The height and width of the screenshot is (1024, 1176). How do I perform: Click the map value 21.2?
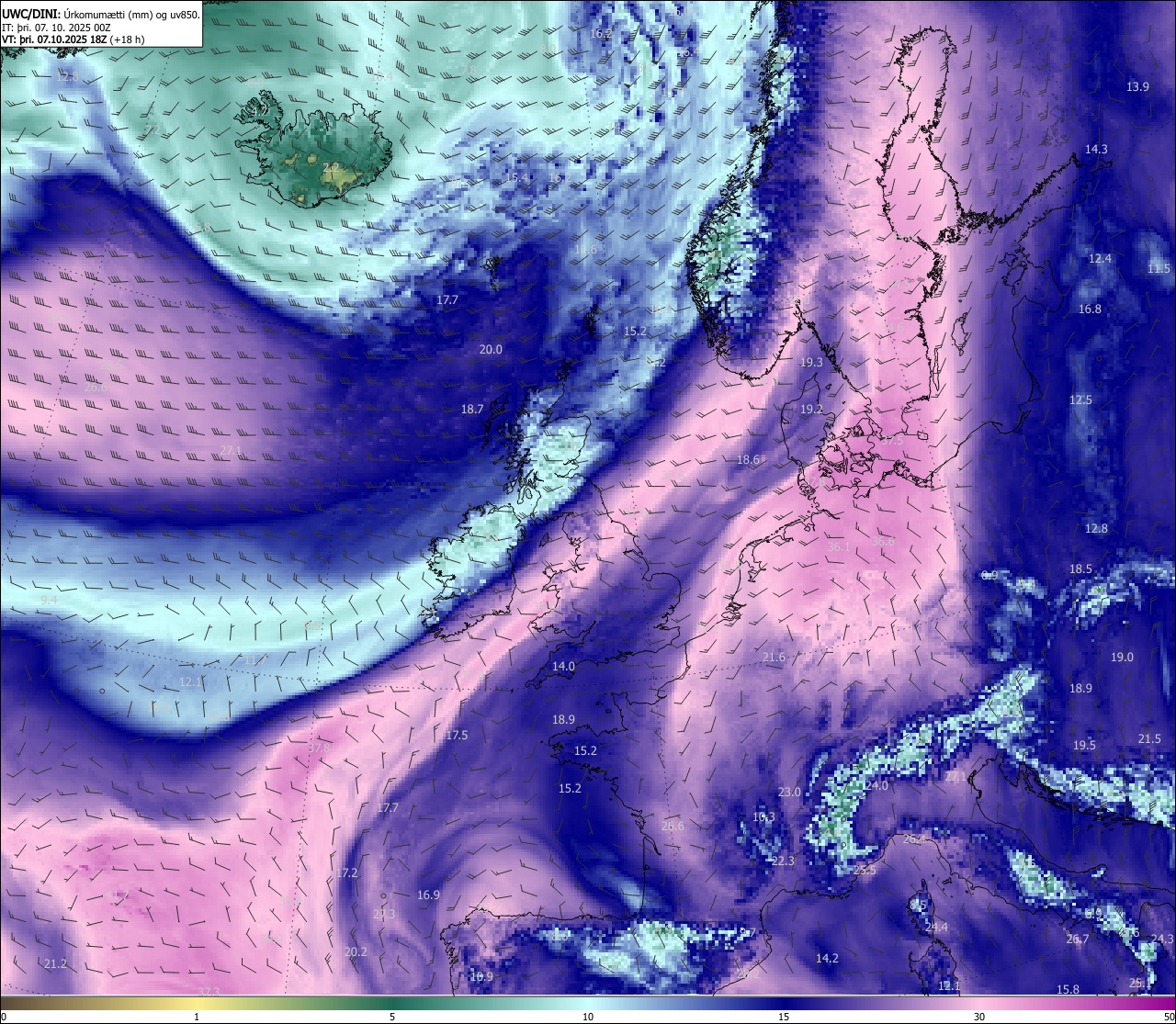(x=55, y=963)
